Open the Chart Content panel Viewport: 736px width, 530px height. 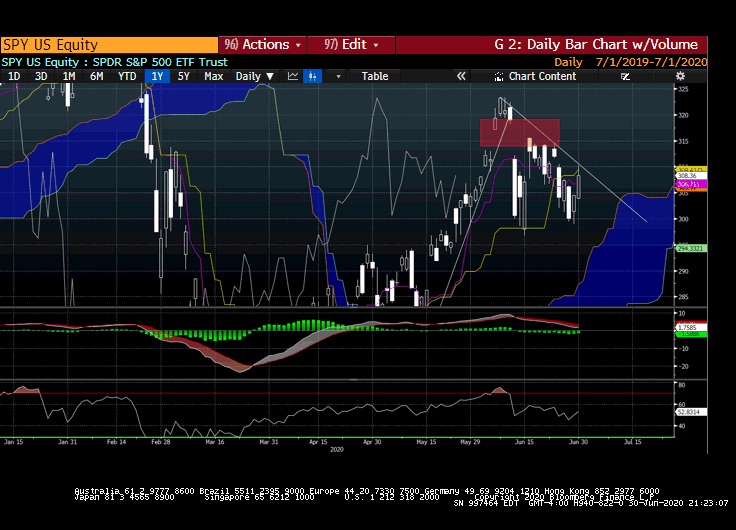tap(535, 76)
